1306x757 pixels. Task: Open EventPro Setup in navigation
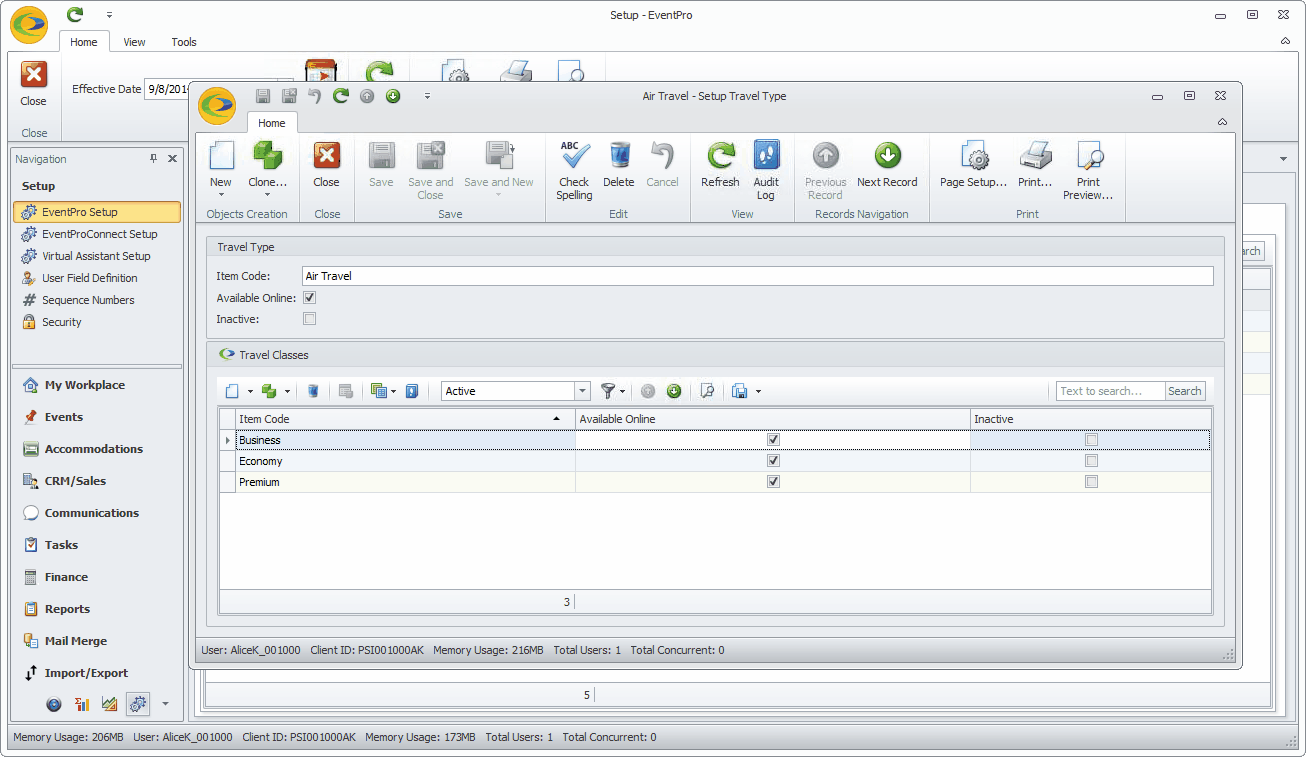[97, 212]
